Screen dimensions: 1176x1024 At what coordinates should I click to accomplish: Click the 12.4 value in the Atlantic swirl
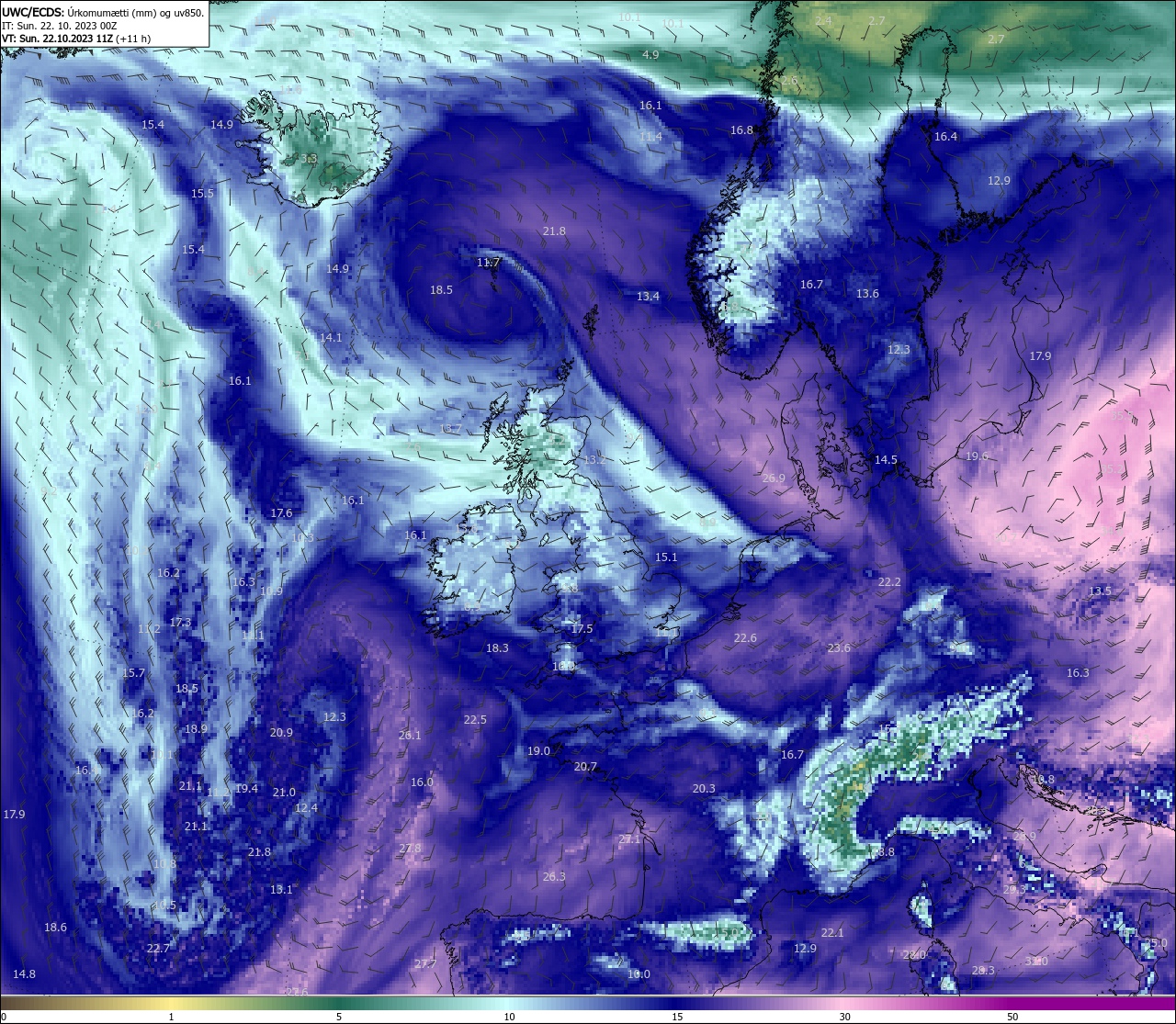click(306, 808)
